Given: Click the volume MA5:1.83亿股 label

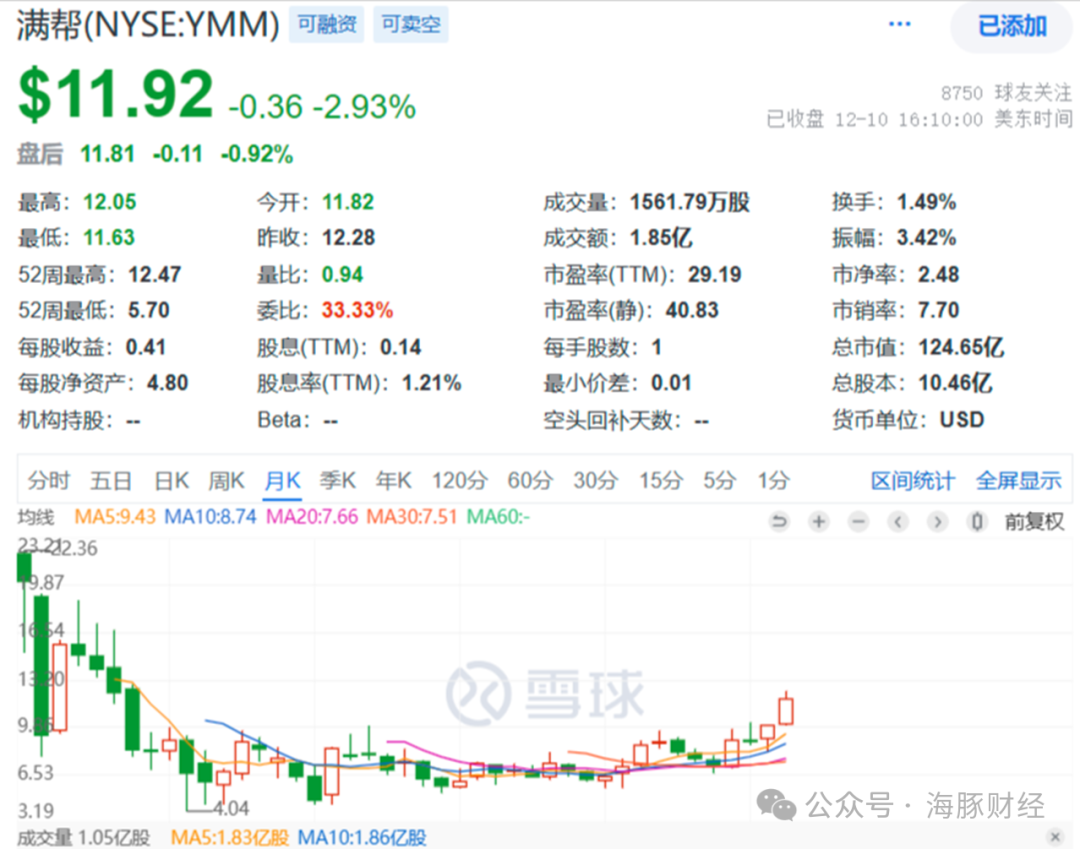Looking at the screenshot, I should [x=230, y=837].
